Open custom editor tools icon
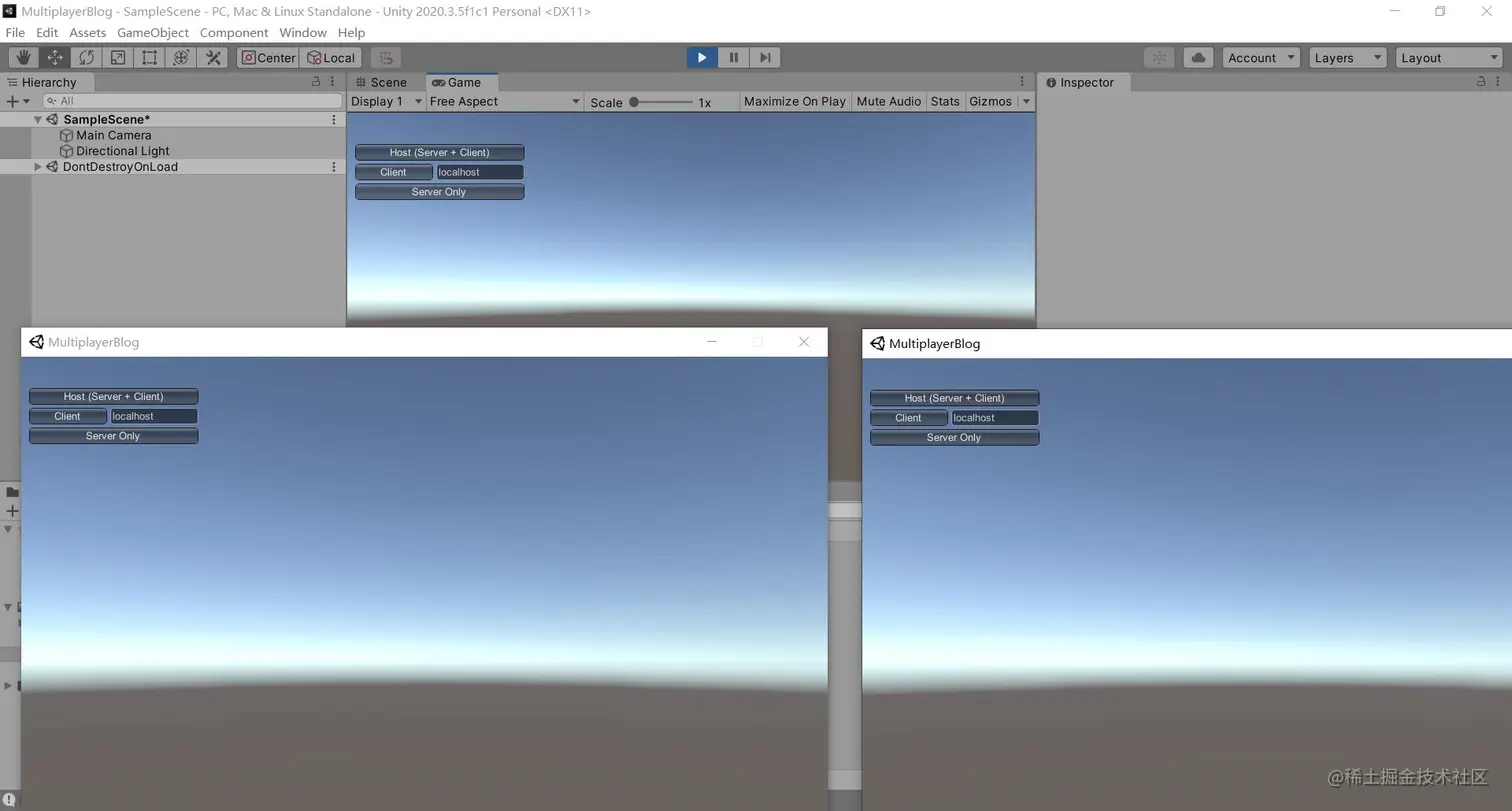This screenshot has height=811, width=1512. click(x=213, y=58)
